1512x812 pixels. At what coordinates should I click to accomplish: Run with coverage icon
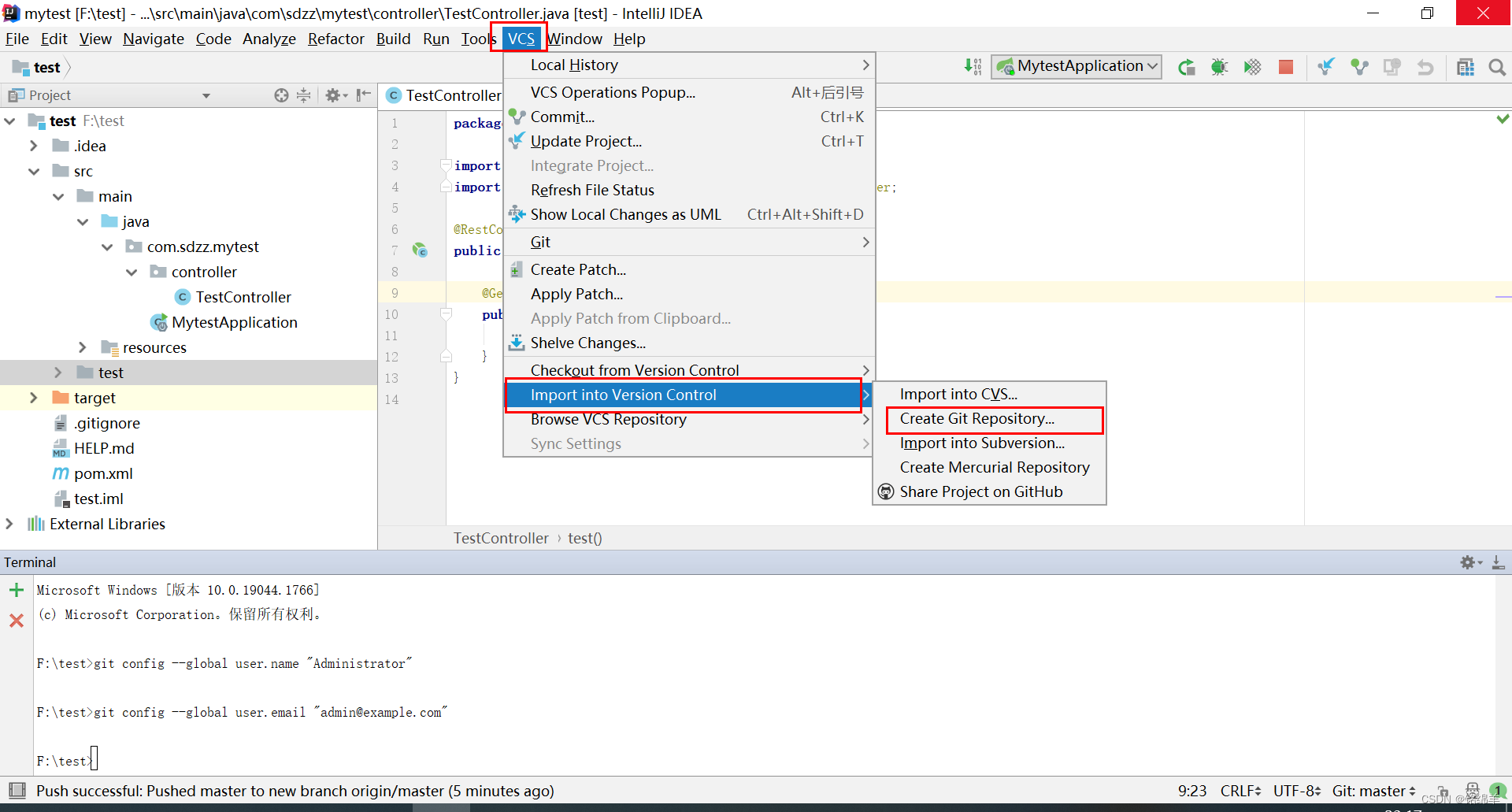[x=1252, y=67]
